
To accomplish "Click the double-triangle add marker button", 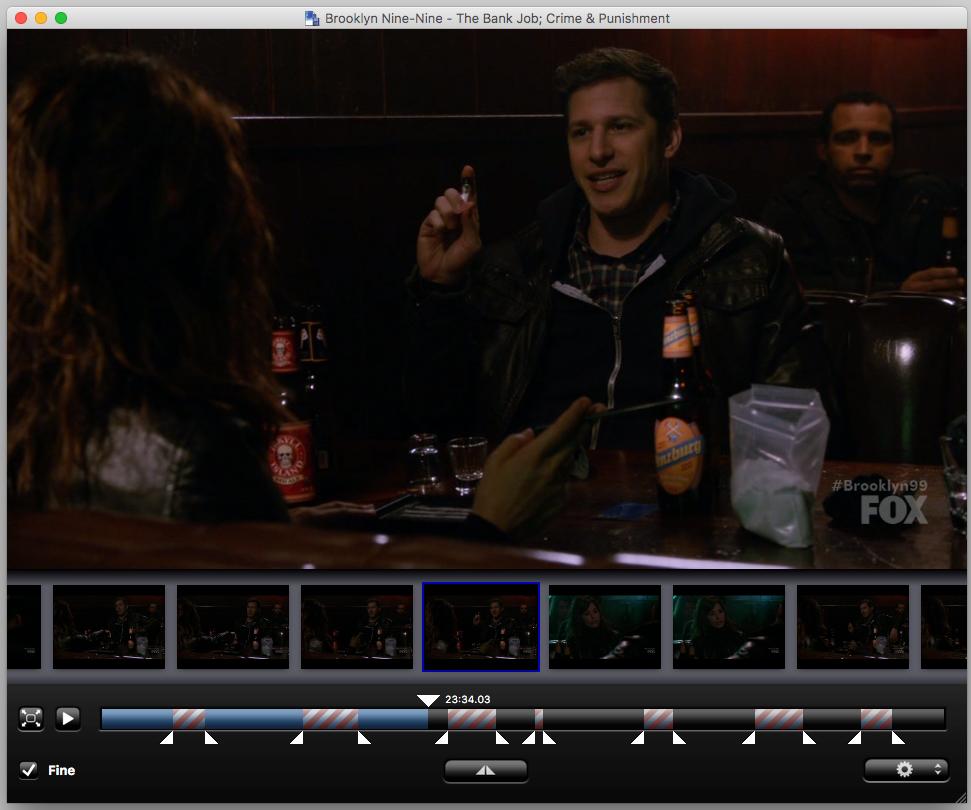I will point(486,770).
